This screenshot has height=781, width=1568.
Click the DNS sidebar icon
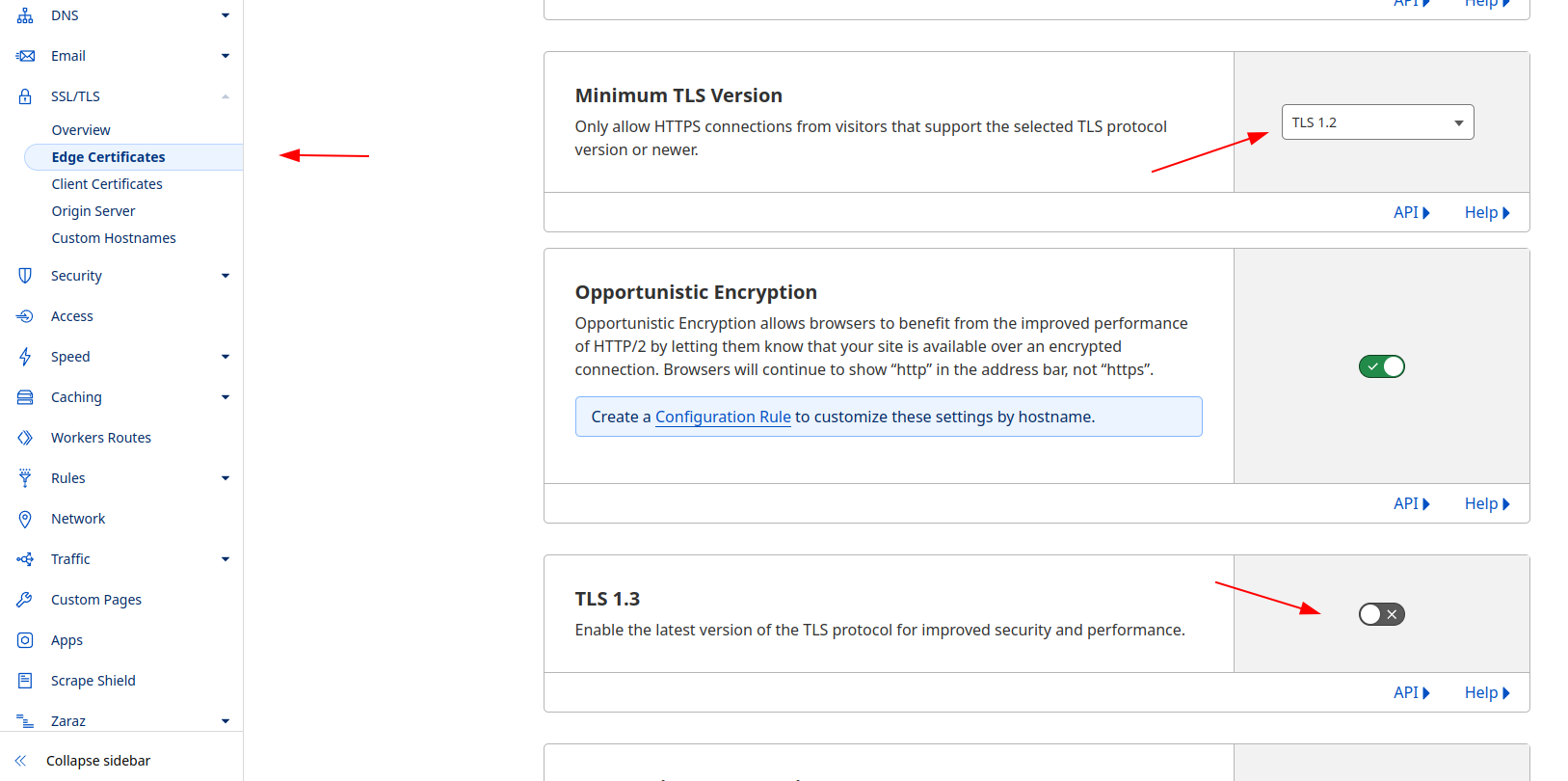[x=25, y=15]
